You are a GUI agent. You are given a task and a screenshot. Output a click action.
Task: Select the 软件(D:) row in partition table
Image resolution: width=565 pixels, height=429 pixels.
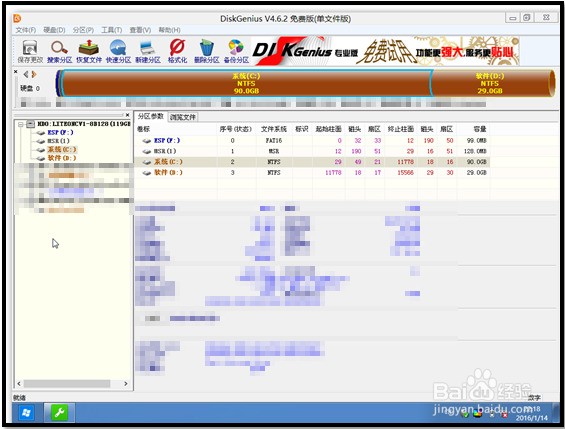pos(312,173)
